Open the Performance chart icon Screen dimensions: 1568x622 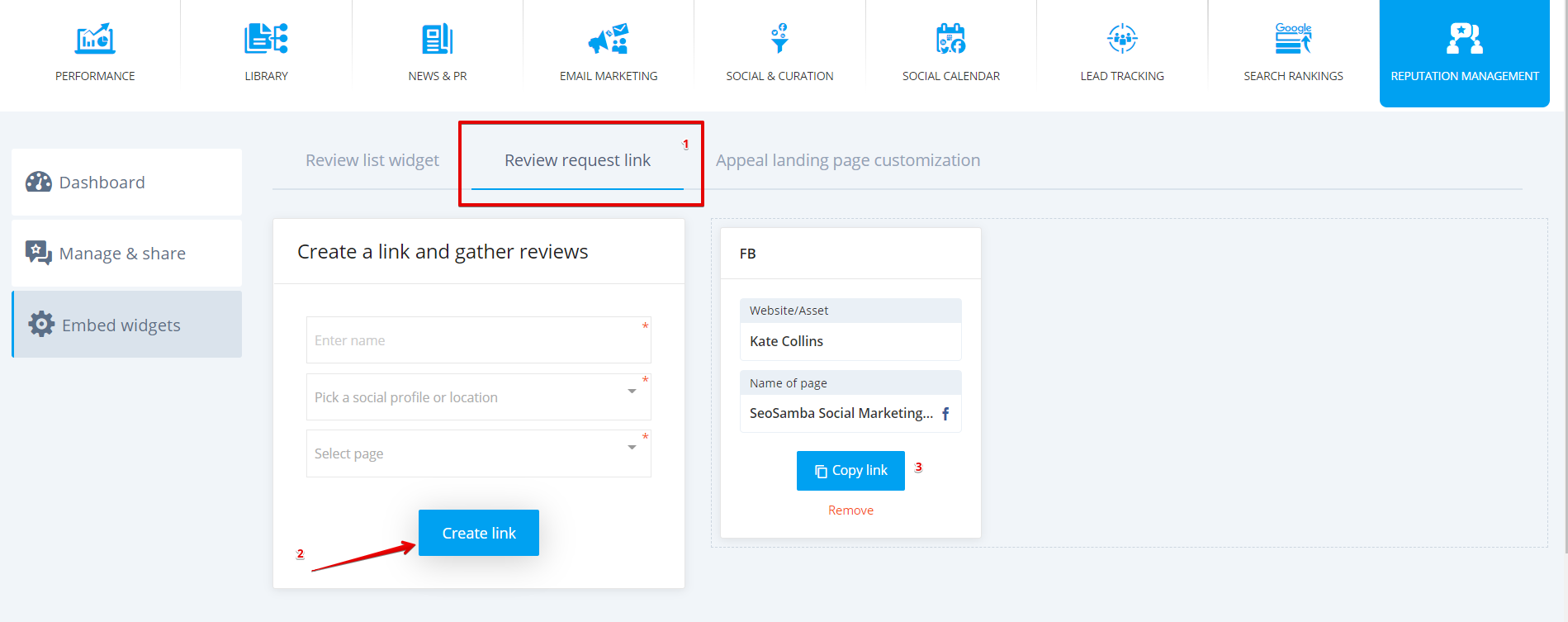95,38
